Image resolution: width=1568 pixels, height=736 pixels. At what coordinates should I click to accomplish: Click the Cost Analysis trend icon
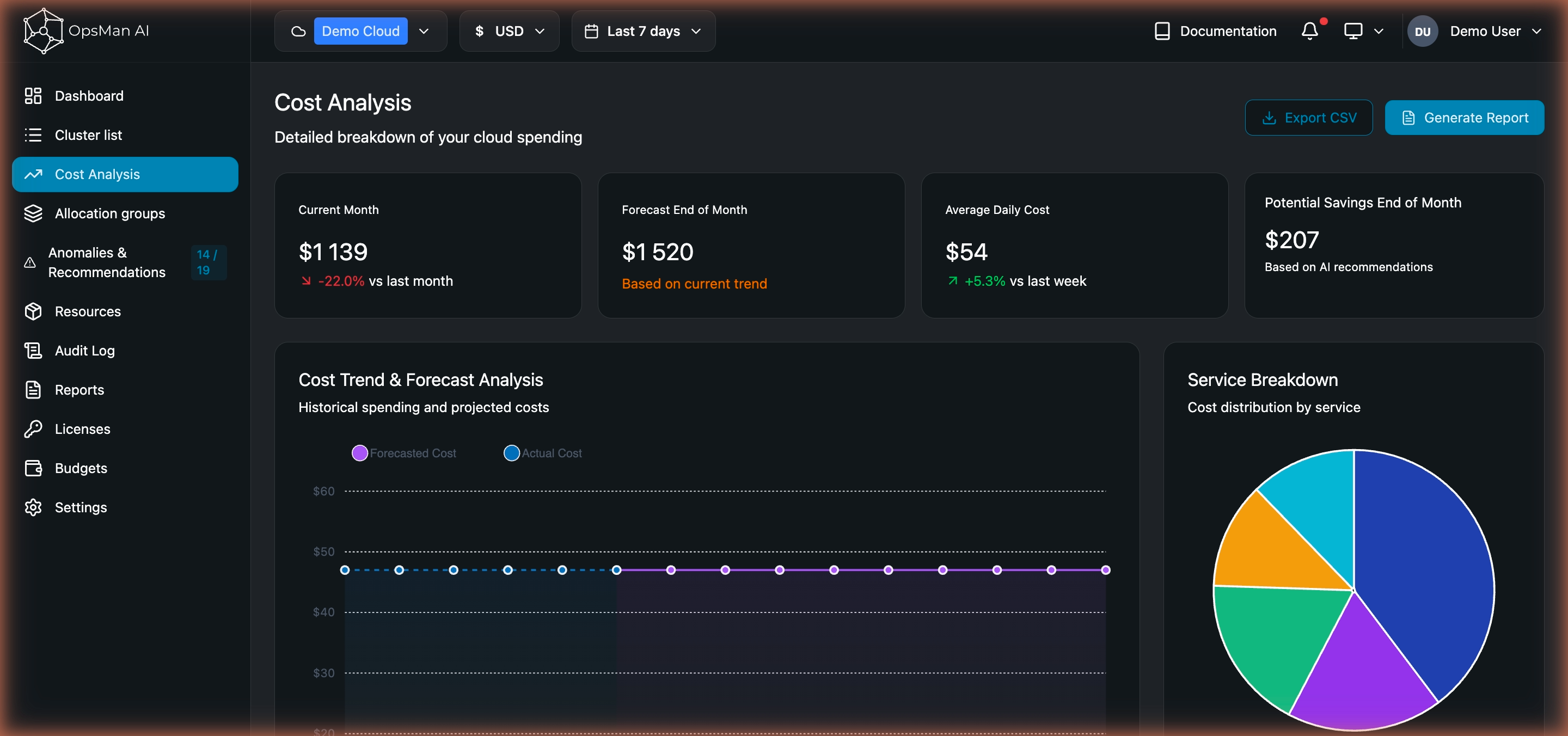(x=33, y=174)
